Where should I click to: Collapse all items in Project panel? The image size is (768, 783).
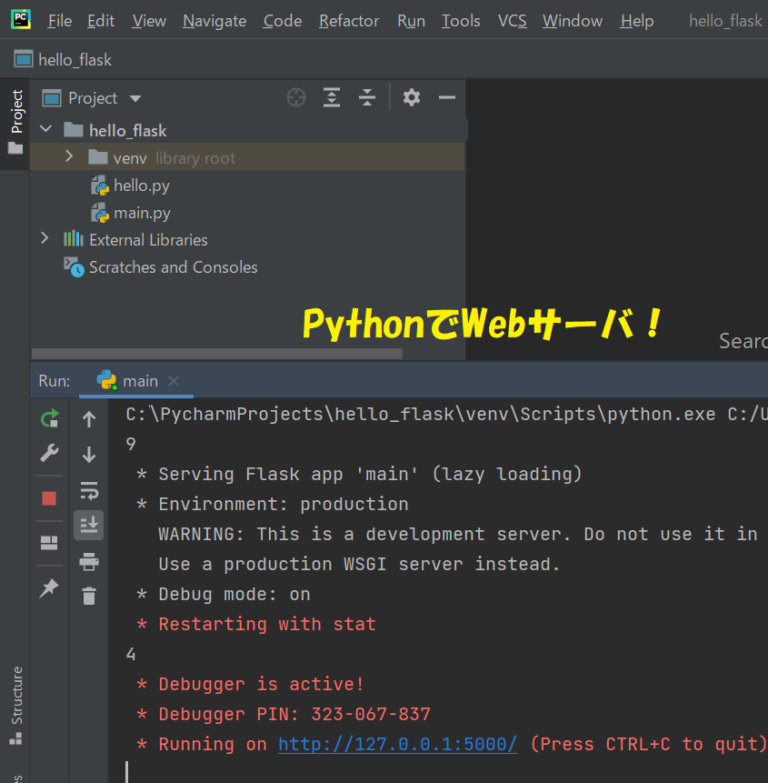click(367, 98)
